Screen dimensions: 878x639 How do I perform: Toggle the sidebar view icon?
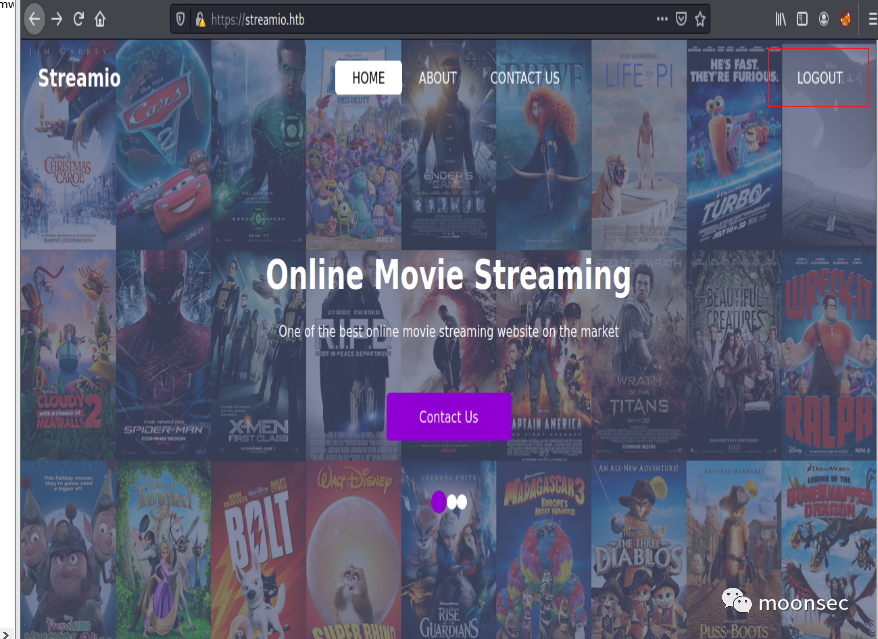click(802, 20)
